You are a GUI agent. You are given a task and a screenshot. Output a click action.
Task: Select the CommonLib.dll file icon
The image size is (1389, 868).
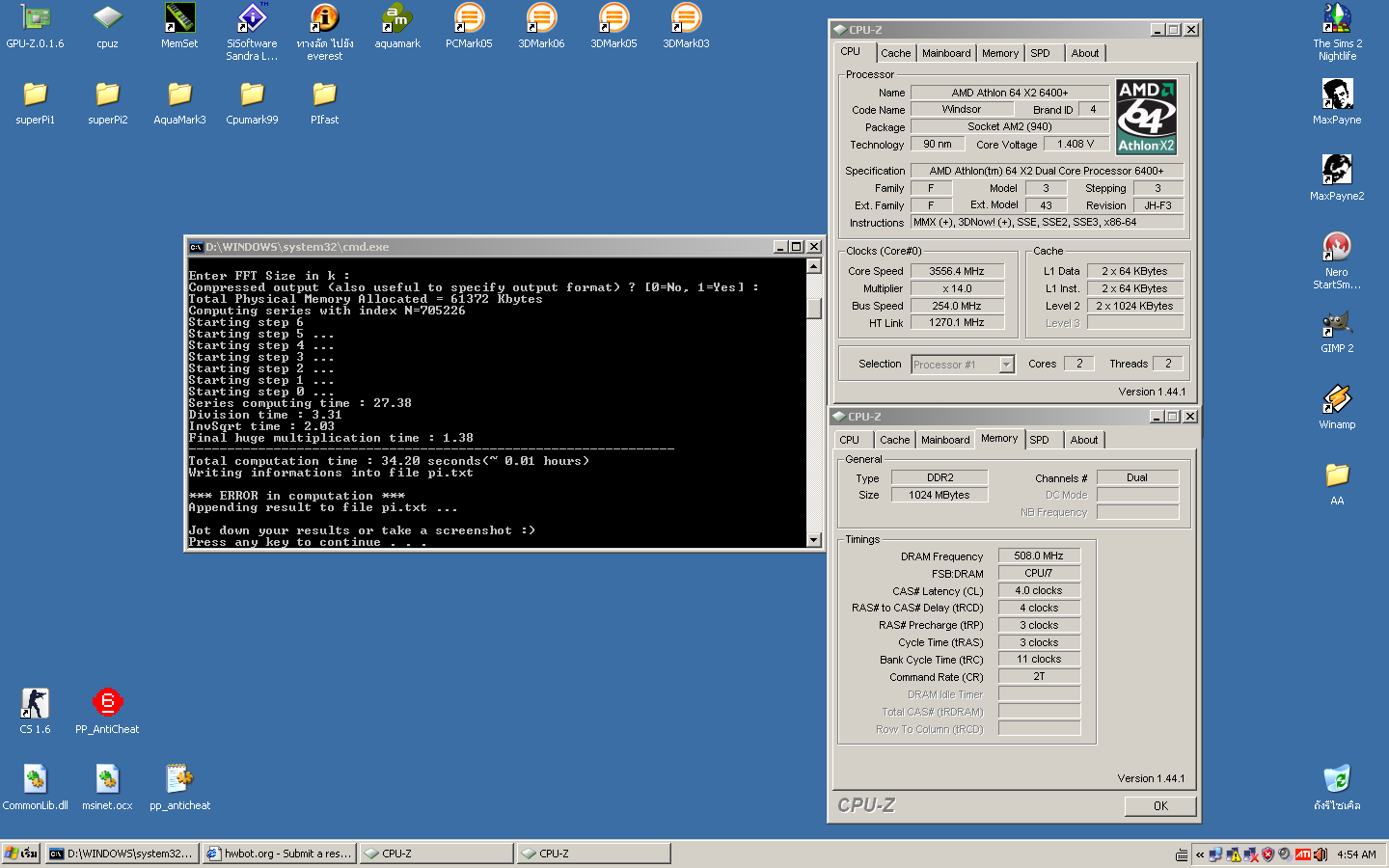coord(35,787)
